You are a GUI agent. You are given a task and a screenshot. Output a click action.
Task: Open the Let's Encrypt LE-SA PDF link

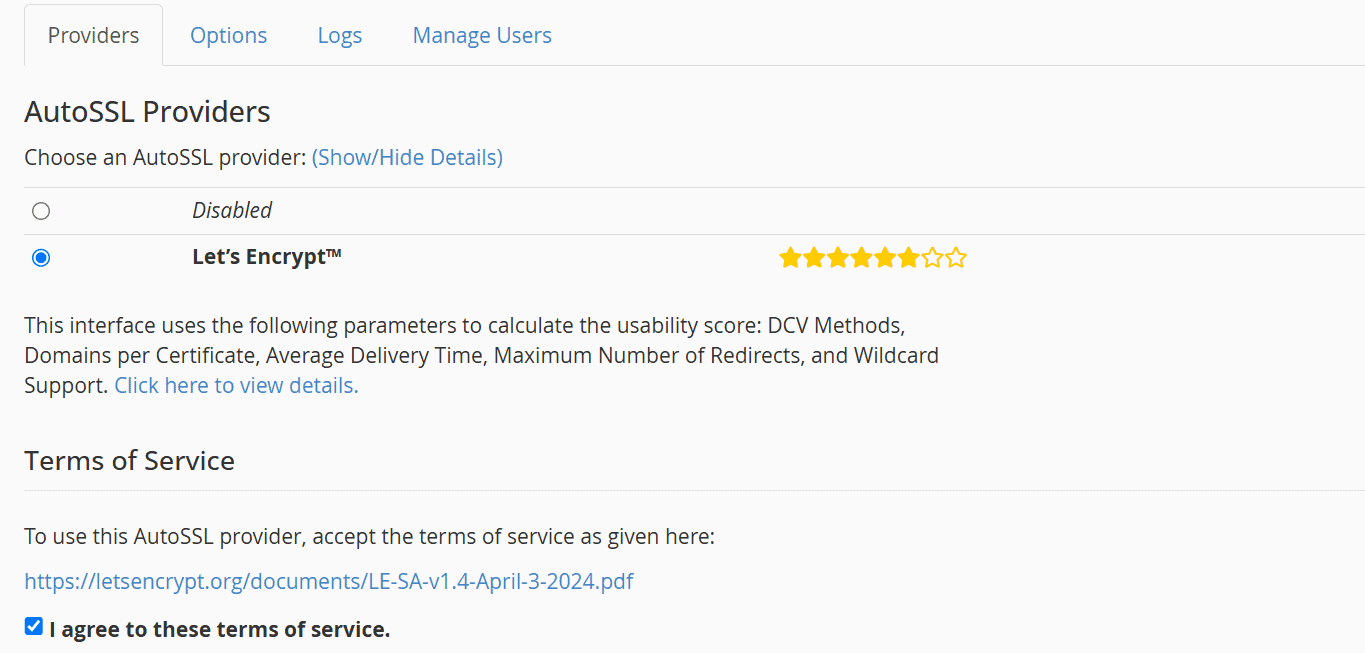point(329,581)
